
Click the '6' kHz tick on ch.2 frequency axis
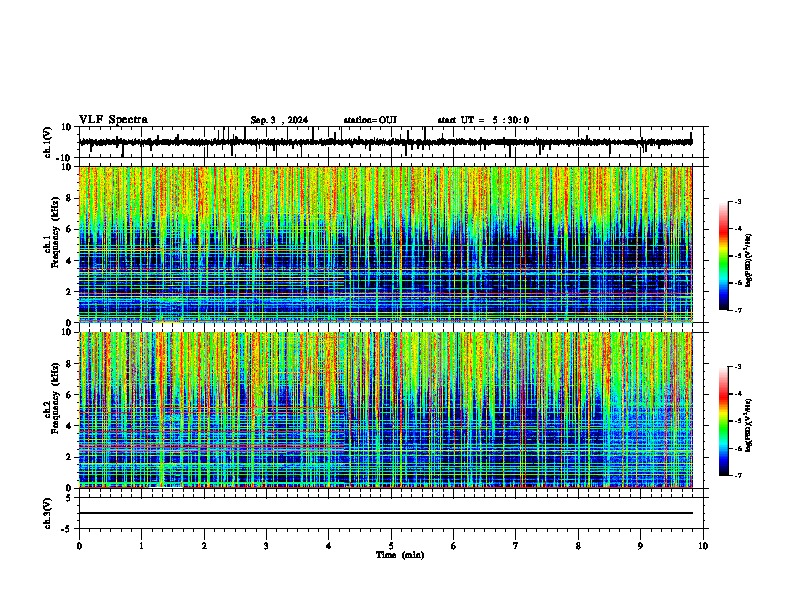point(70,395)
